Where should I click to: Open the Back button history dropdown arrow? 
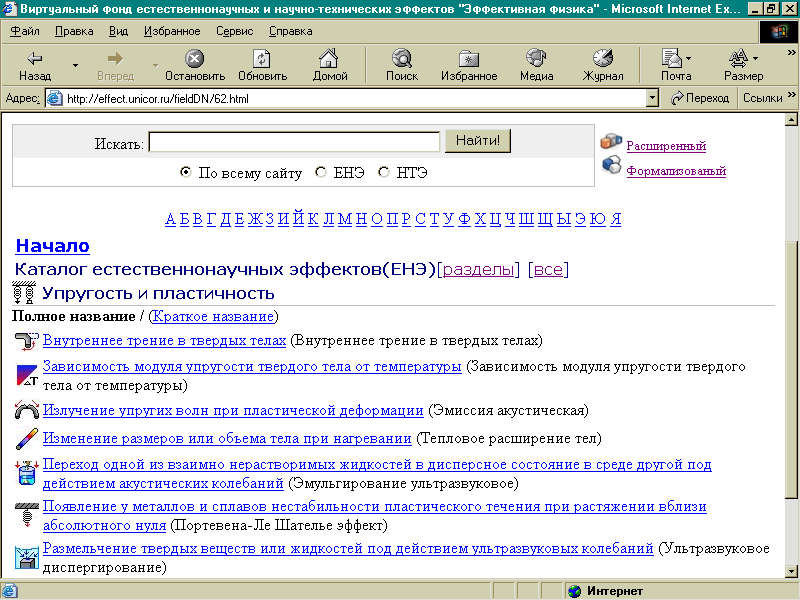point(75,66)
